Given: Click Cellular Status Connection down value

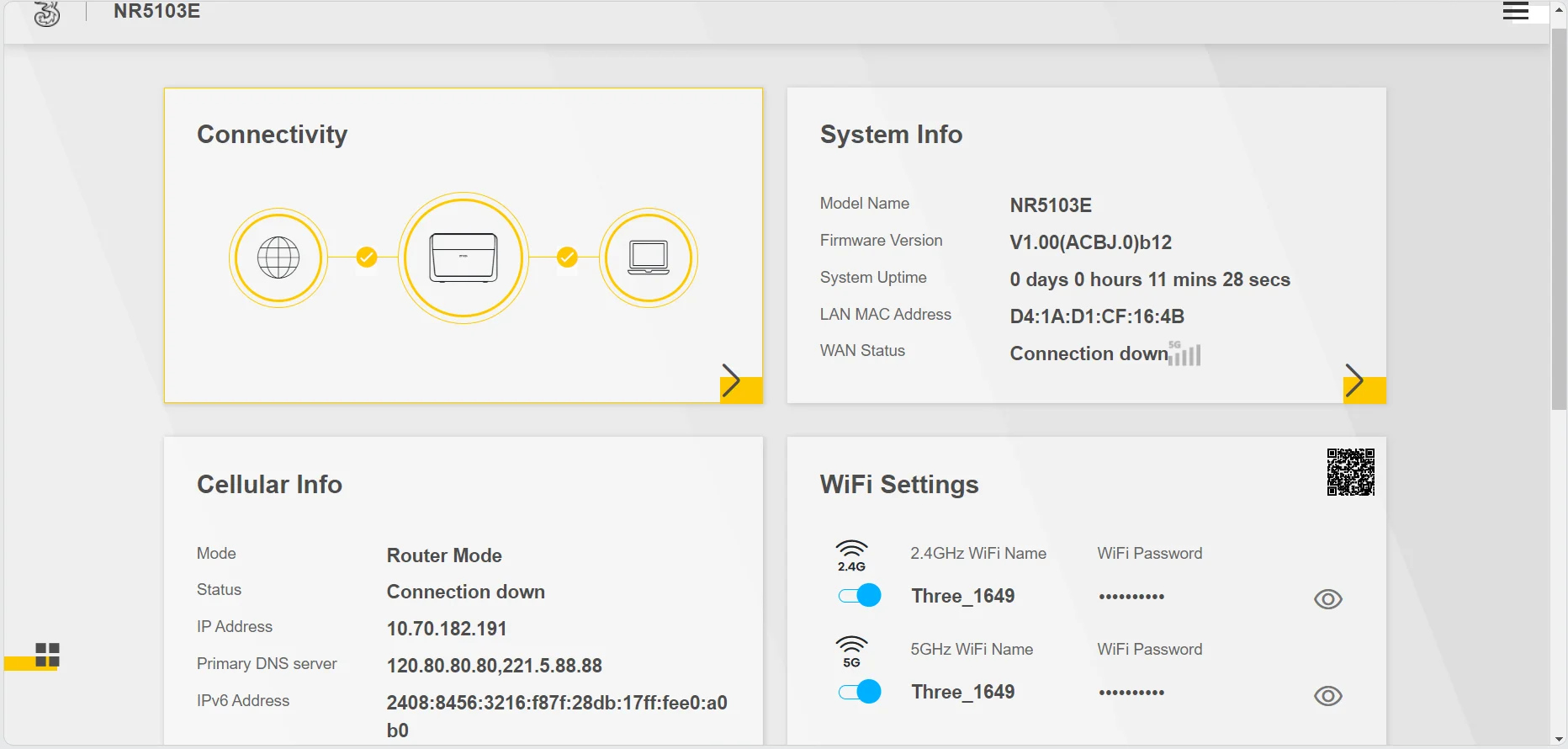Looking at the screenshot, I should tap(466, 592).
